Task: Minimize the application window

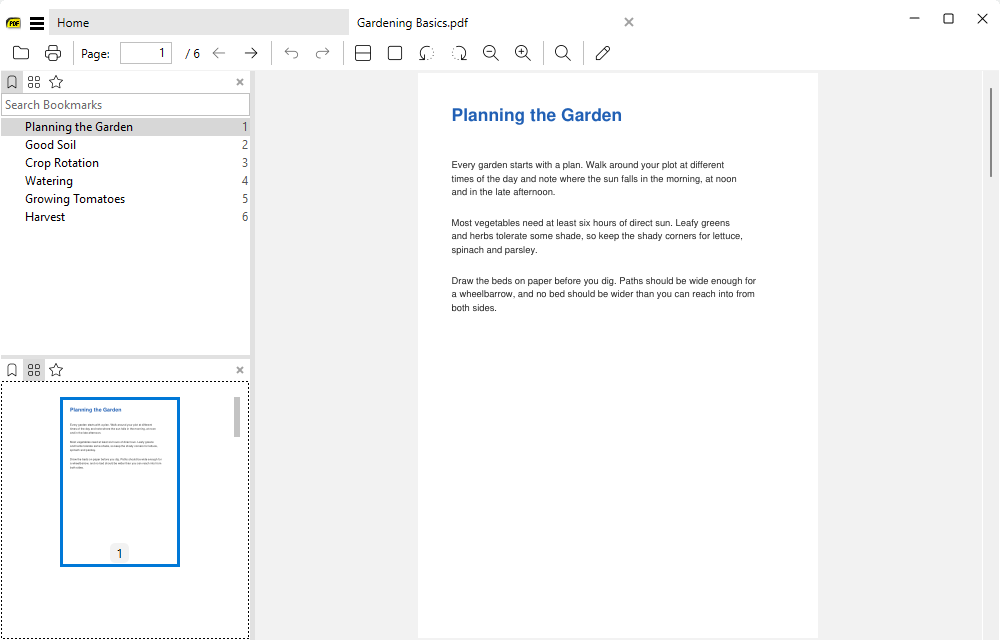Action: click(915, 18)
